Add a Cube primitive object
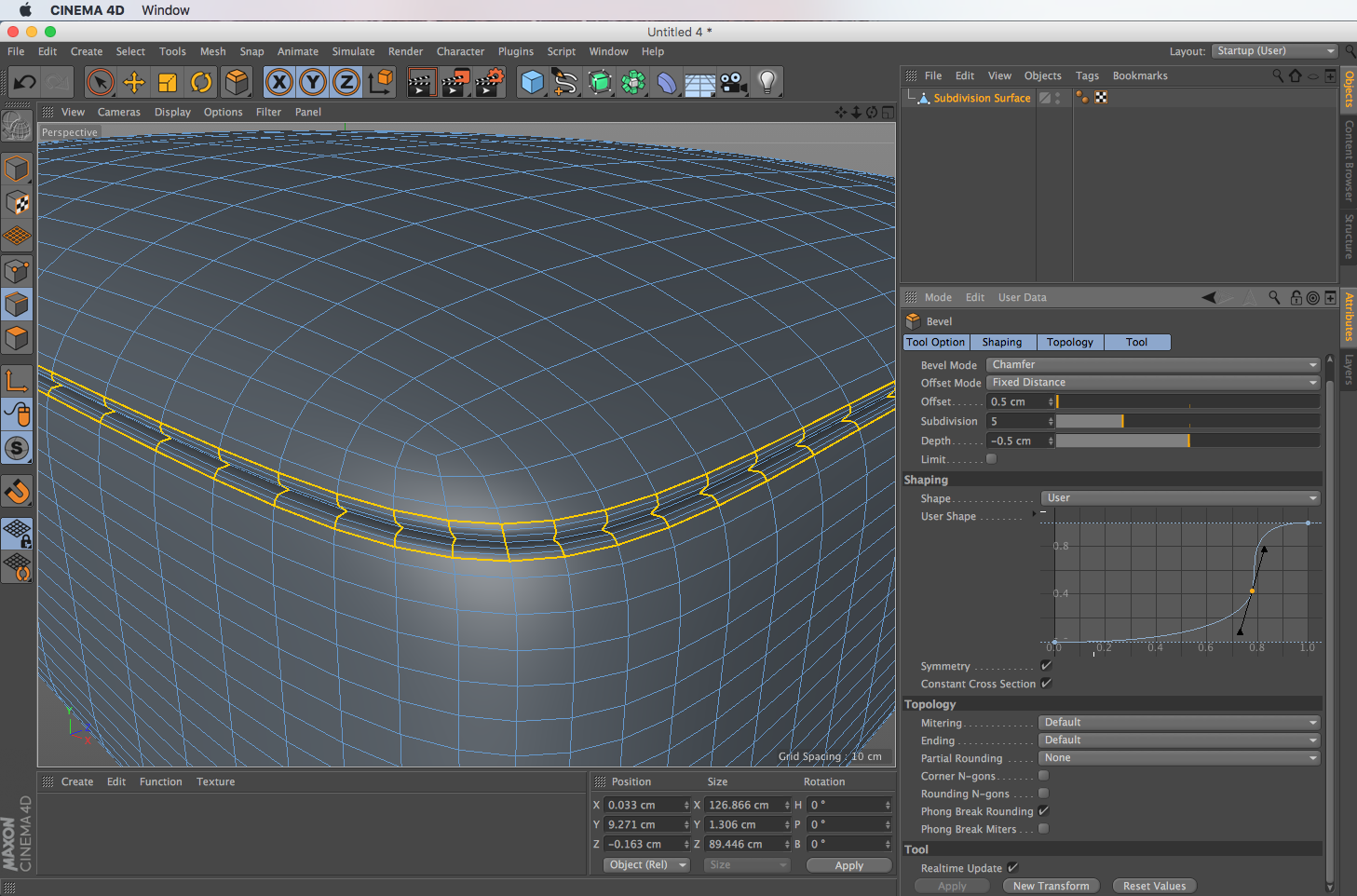 [x=532, y=83]
